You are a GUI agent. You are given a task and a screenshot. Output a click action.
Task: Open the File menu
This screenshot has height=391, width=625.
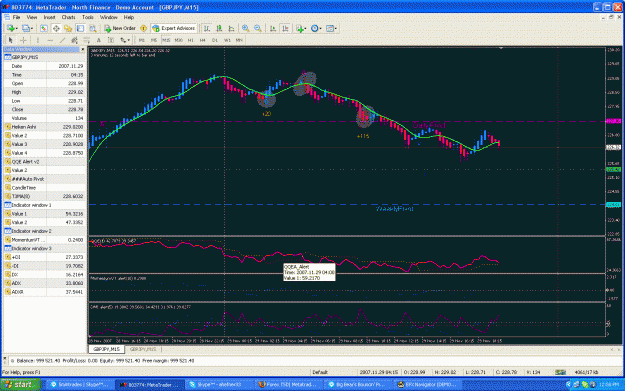[16, 18]
